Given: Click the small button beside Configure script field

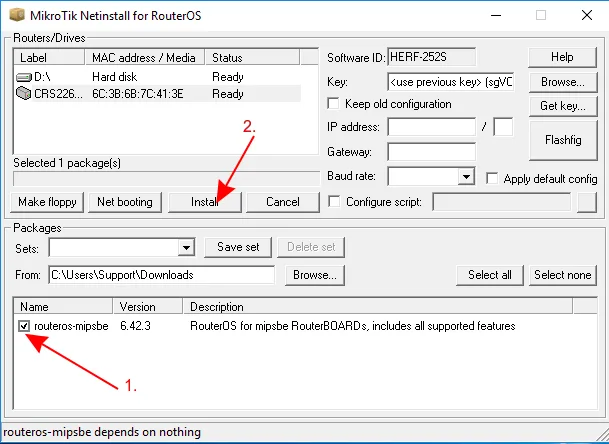Looking at the screenshot, I should coord(587,202).
